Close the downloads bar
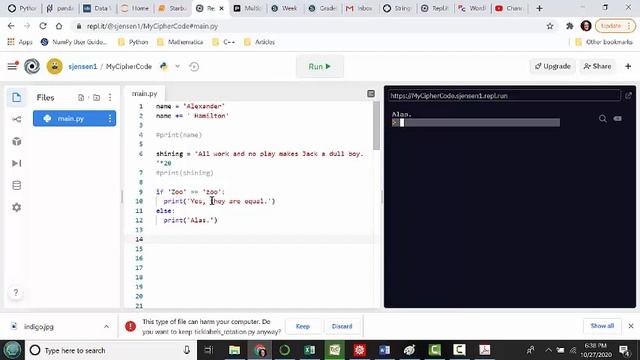This screenshot has width=640, height=360. [631, 326]
